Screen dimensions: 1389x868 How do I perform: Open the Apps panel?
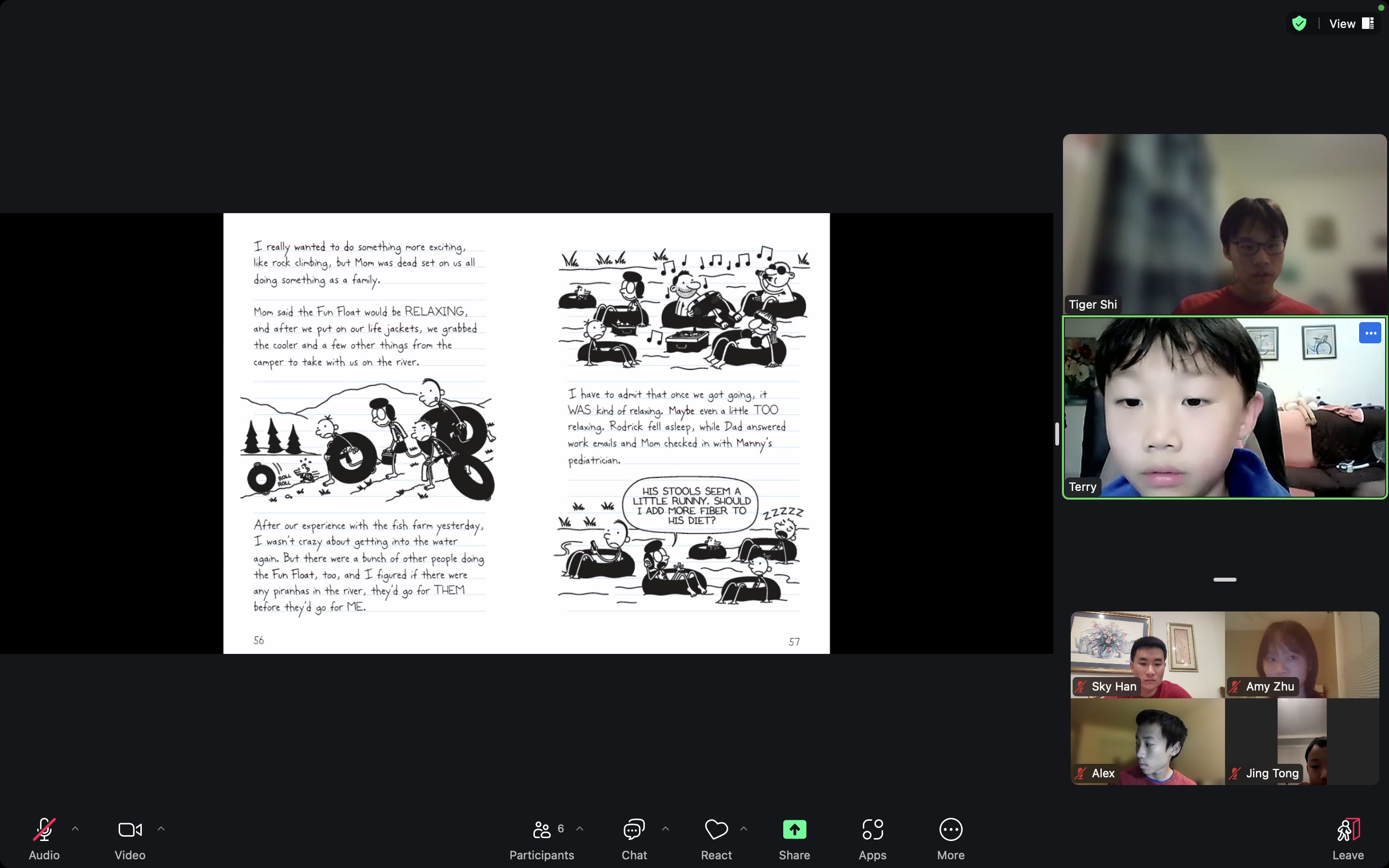(x=872, y=839)
